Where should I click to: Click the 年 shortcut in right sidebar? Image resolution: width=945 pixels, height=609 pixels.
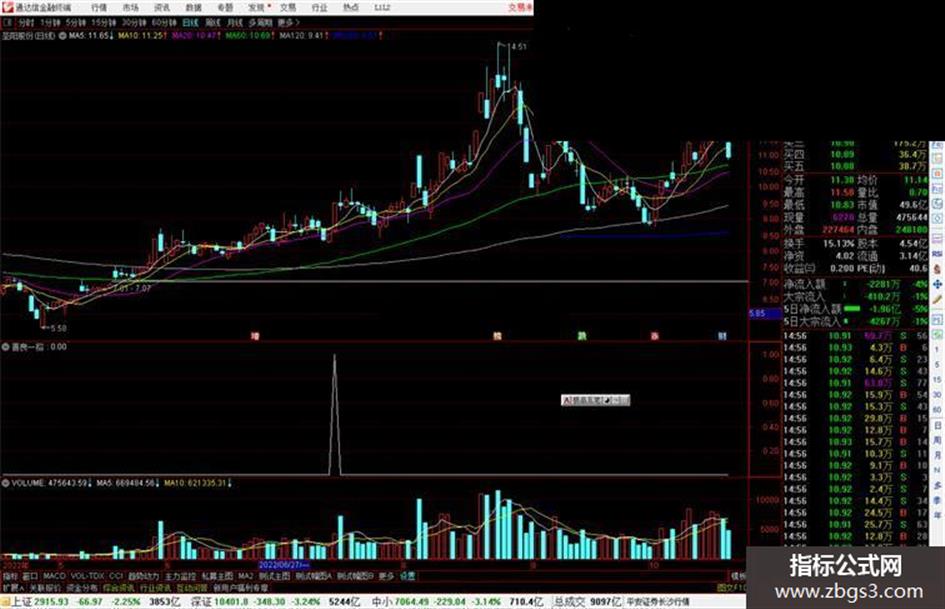click(937, 516)
